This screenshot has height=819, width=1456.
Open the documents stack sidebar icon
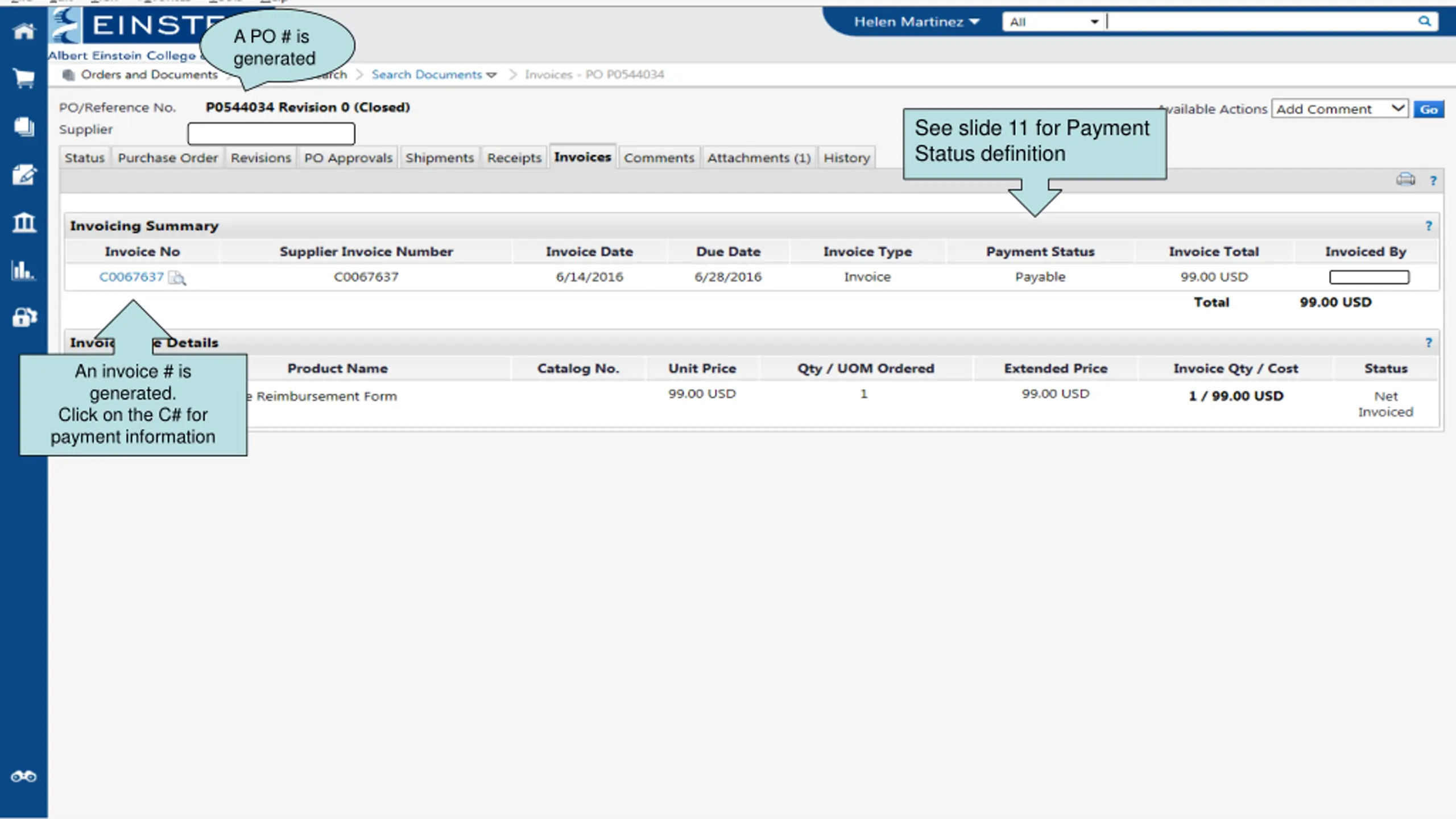click(23, 126)
